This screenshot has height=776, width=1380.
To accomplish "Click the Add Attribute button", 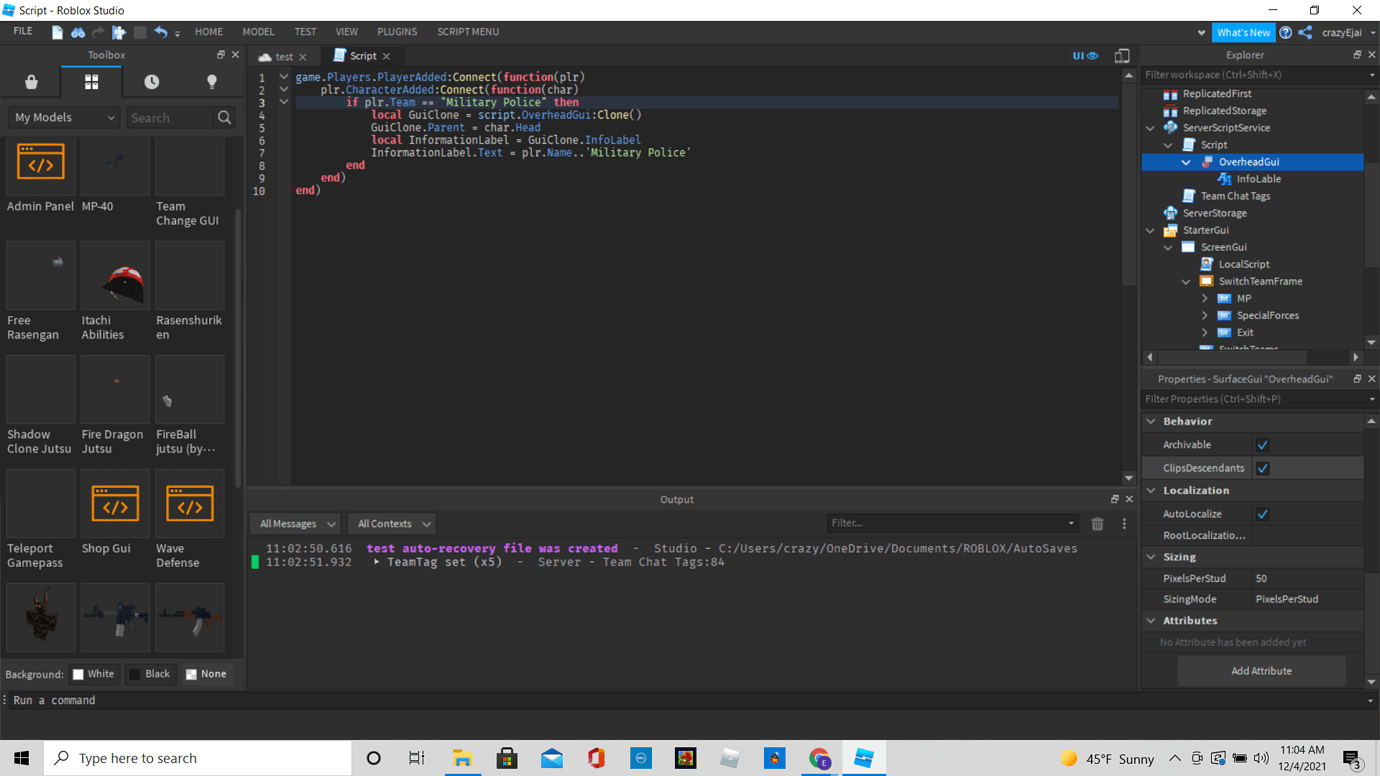I will tap(1261, 671).
